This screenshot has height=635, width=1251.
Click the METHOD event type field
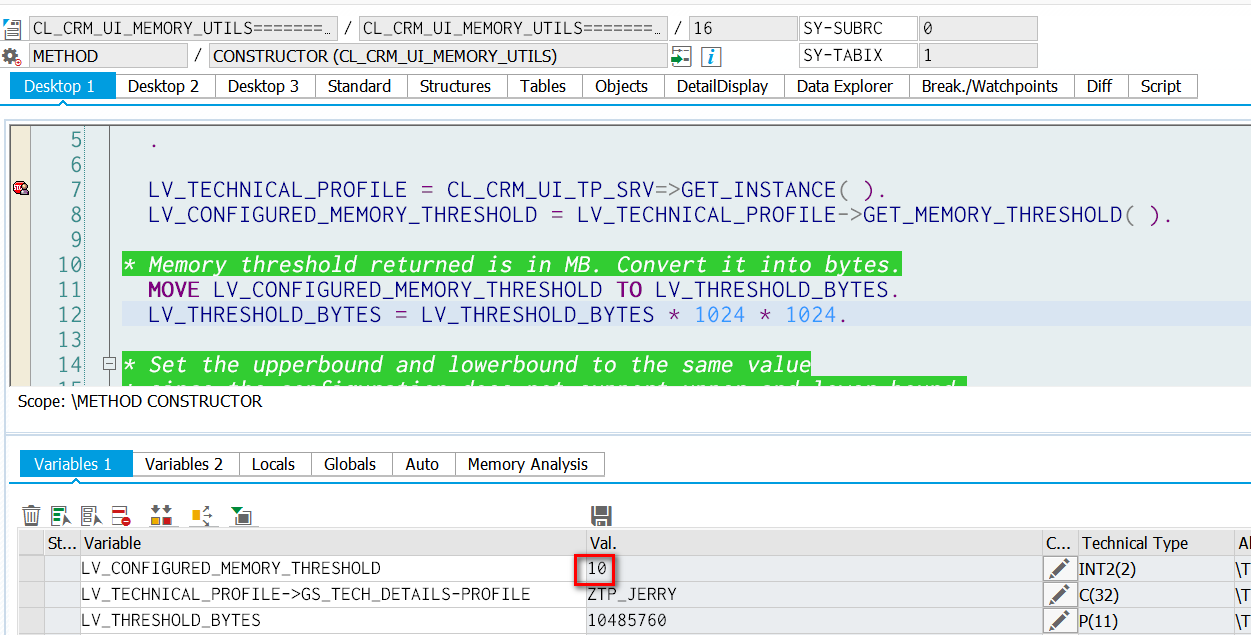tap(108, 56)
